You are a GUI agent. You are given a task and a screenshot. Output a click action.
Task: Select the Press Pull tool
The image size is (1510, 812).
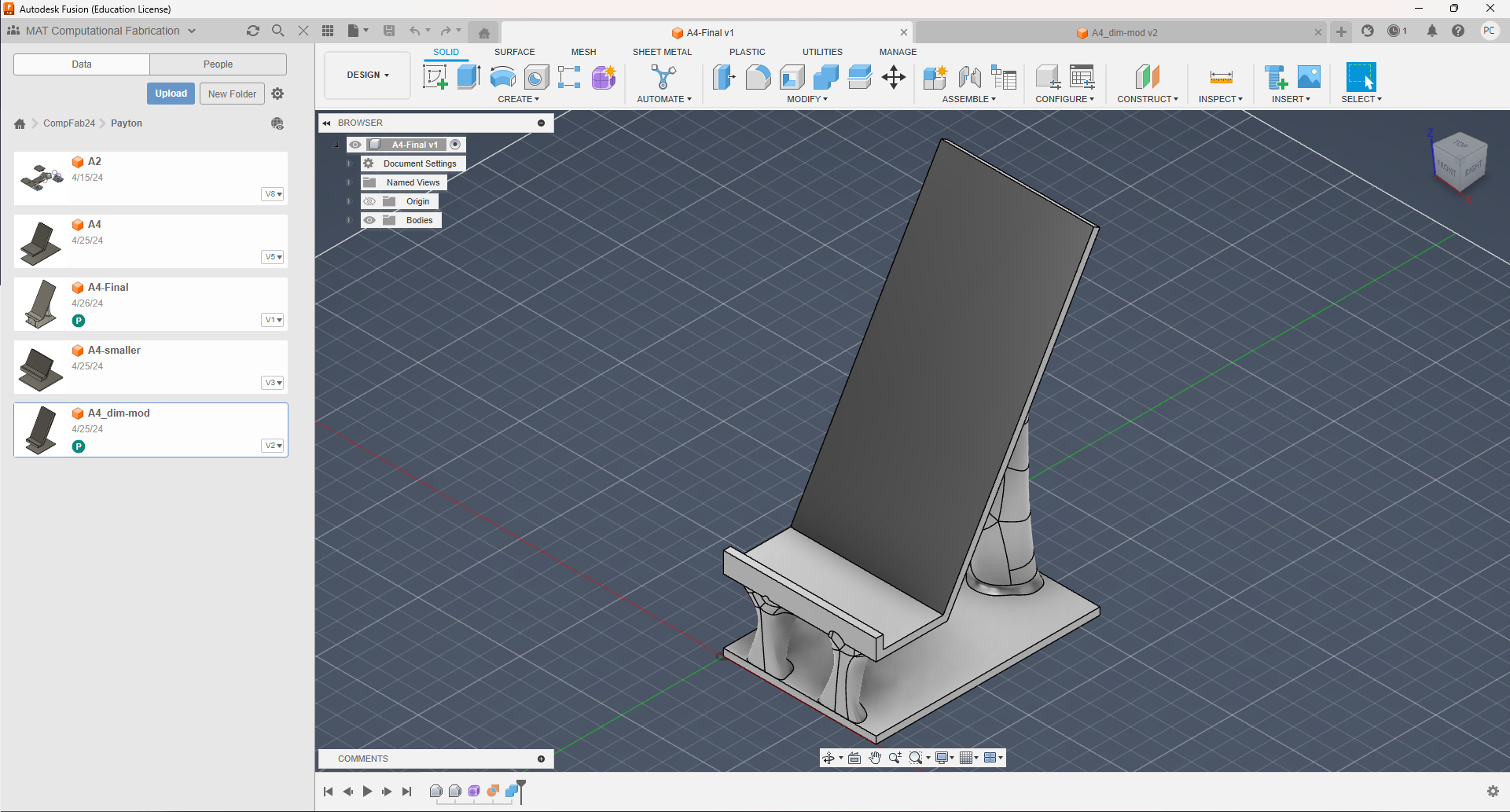(x=724, y=77)
